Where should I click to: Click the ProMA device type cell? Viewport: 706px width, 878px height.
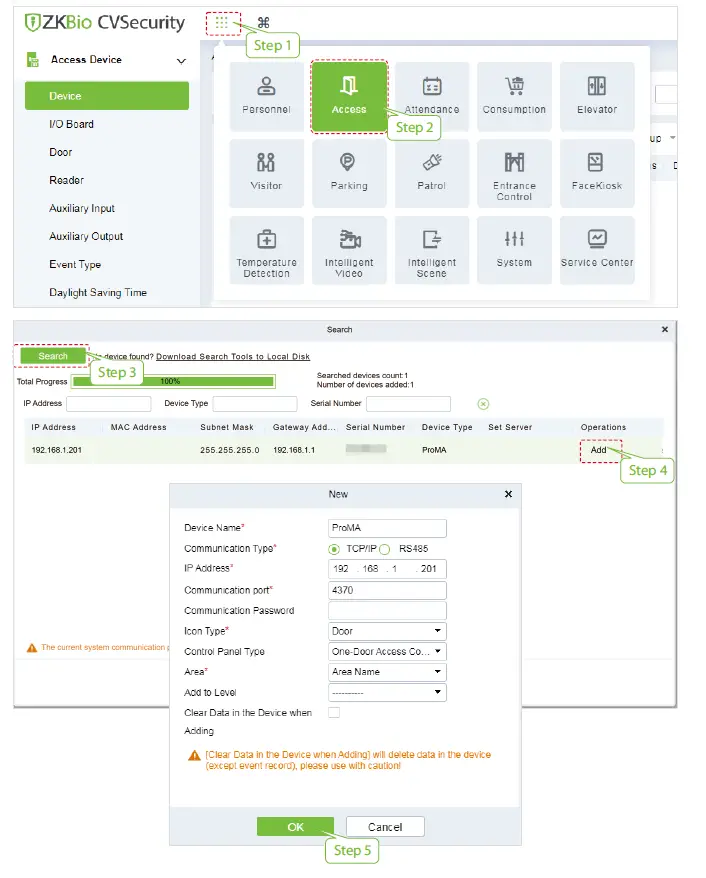(x=434, y=450)
